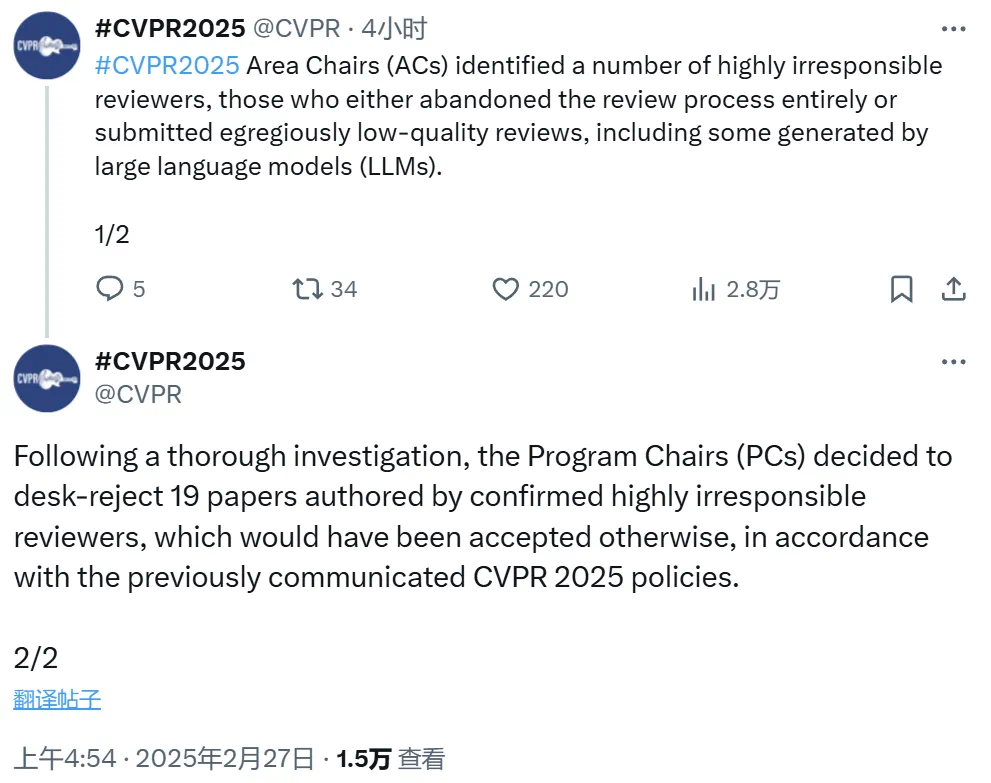Viewport: 991px width, 783px height.
Task: Click the second tweet's body text about desk-rejecting papers
Action: point(470,516)
